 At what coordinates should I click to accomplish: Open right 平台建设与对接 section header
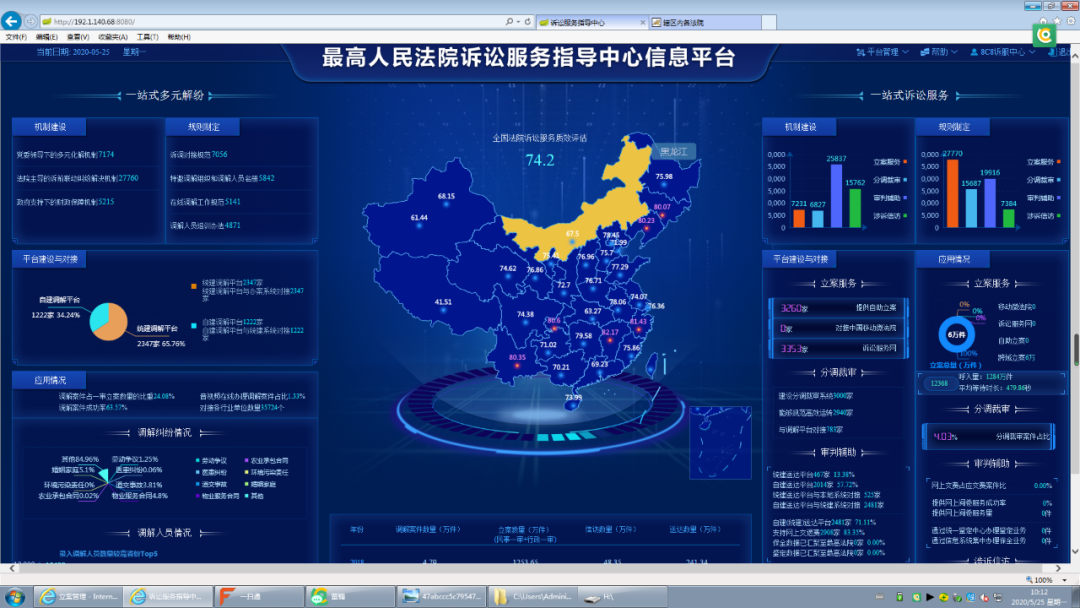(800, 259)
